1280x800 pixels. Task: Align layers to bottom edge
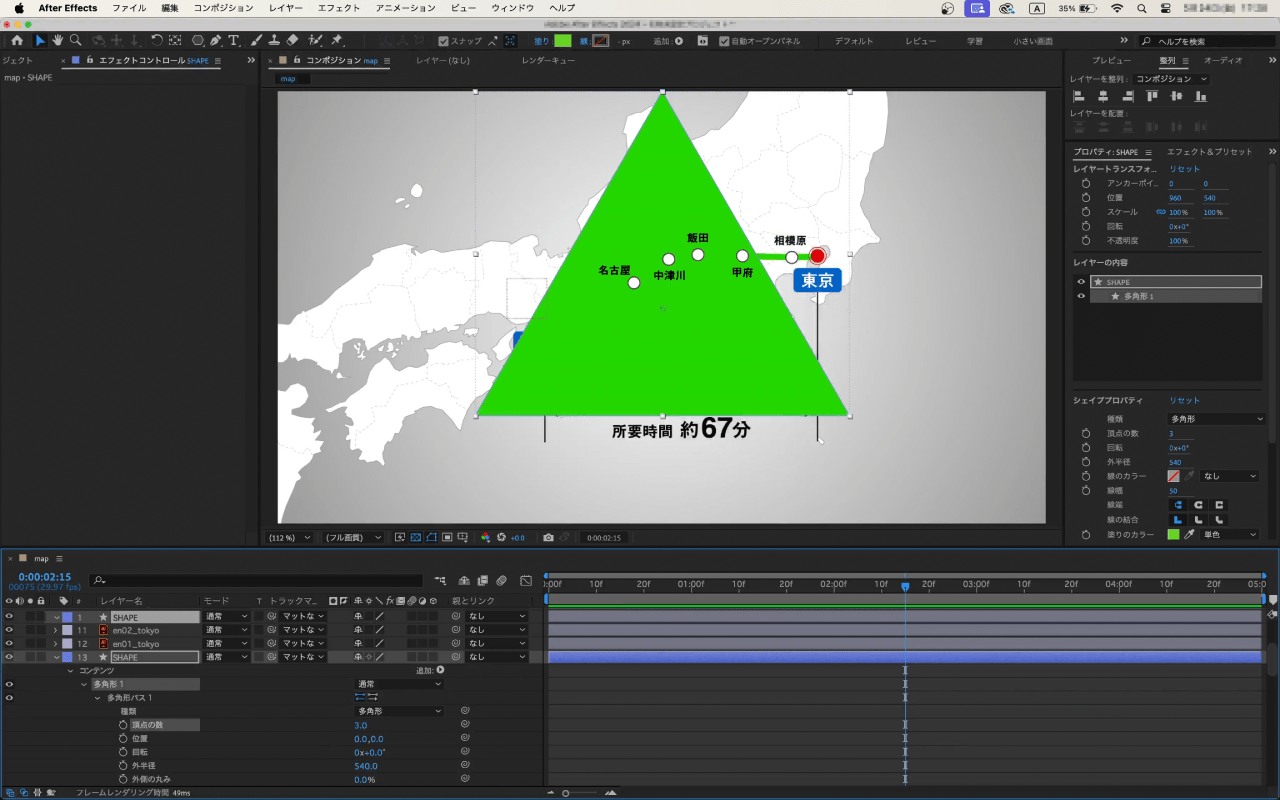[x=1201, y=96]
